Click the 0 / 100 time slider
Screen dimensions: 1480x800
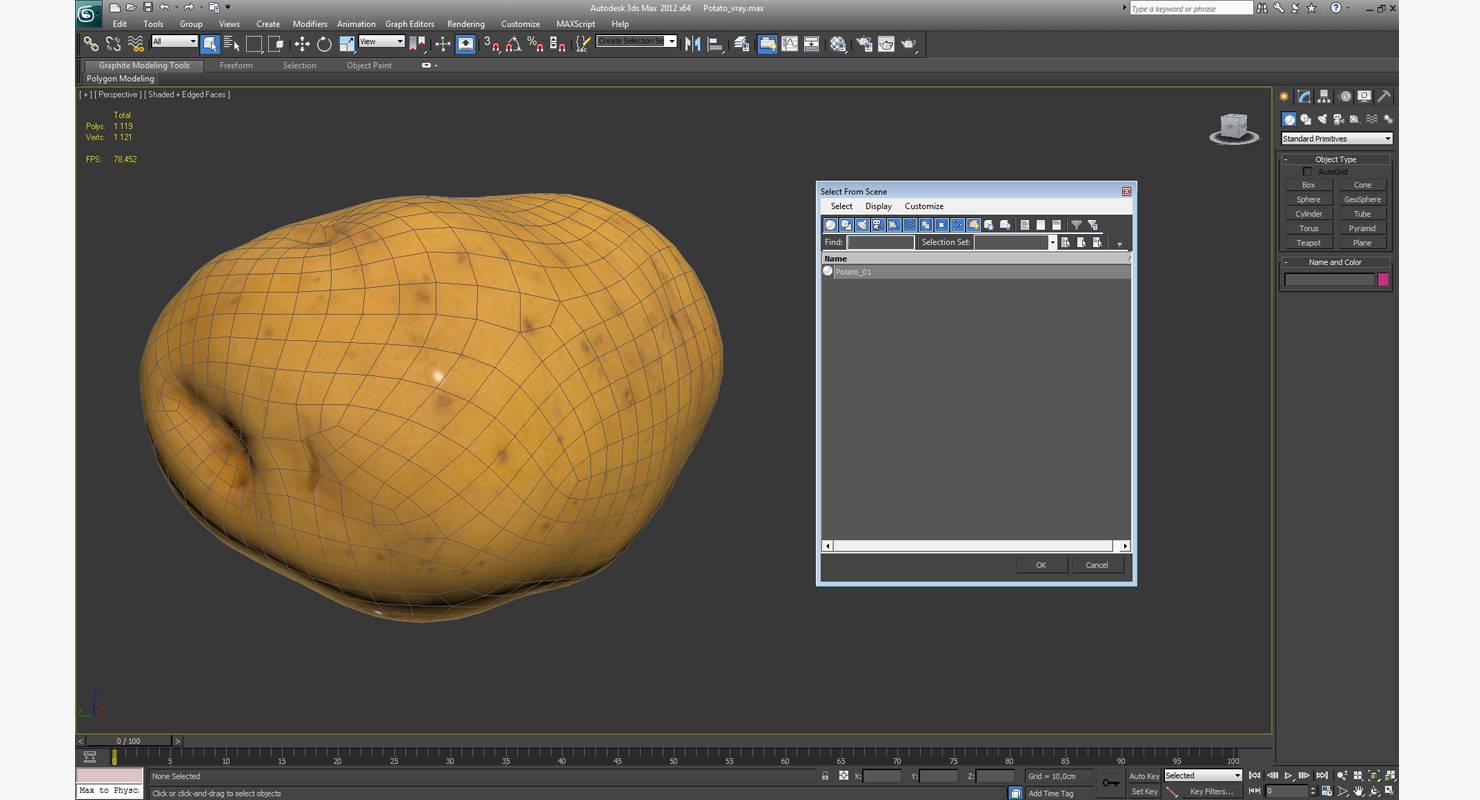[x=129, y=741]
